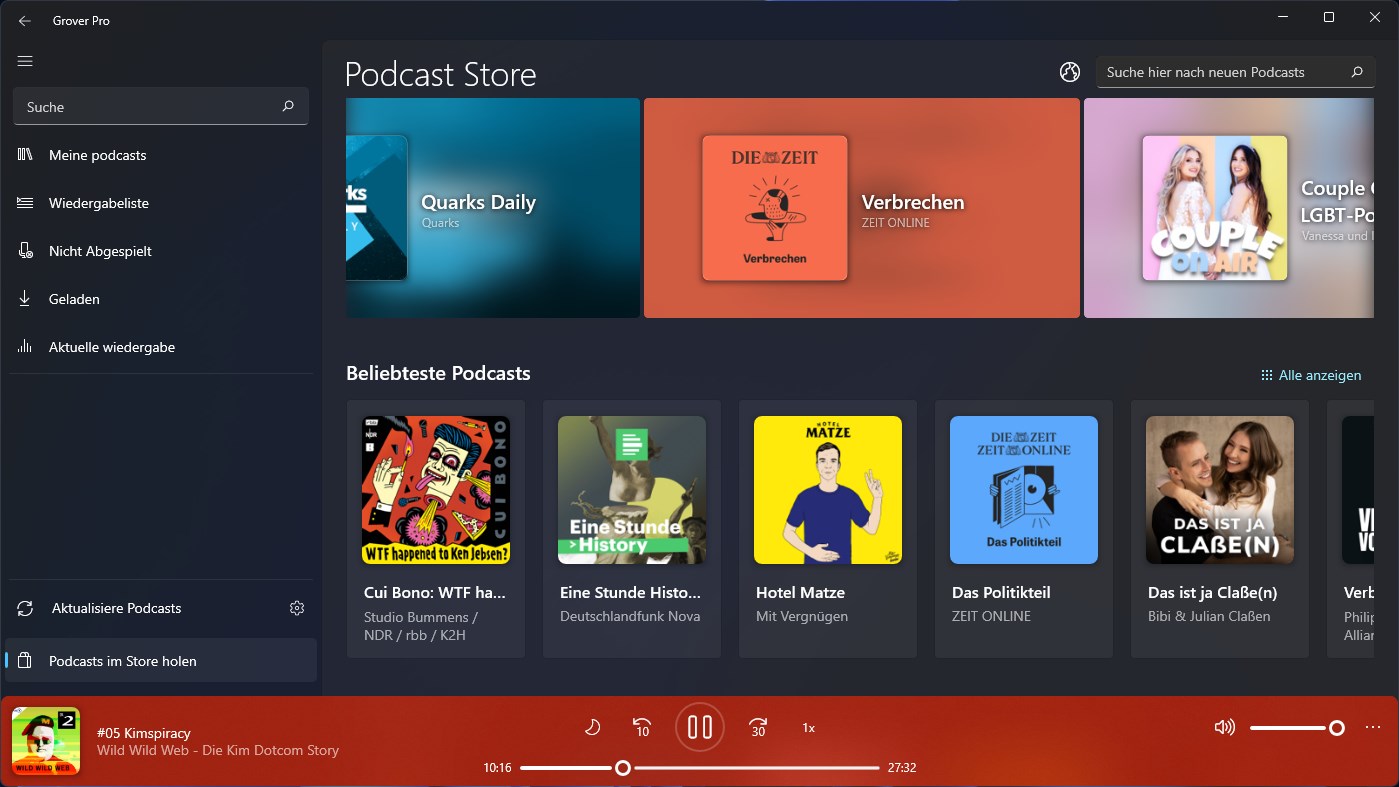Viewport: 1399px width, 787px height.
Task: Select Podcasts im Store holen
Action: [x=161, y=661]
